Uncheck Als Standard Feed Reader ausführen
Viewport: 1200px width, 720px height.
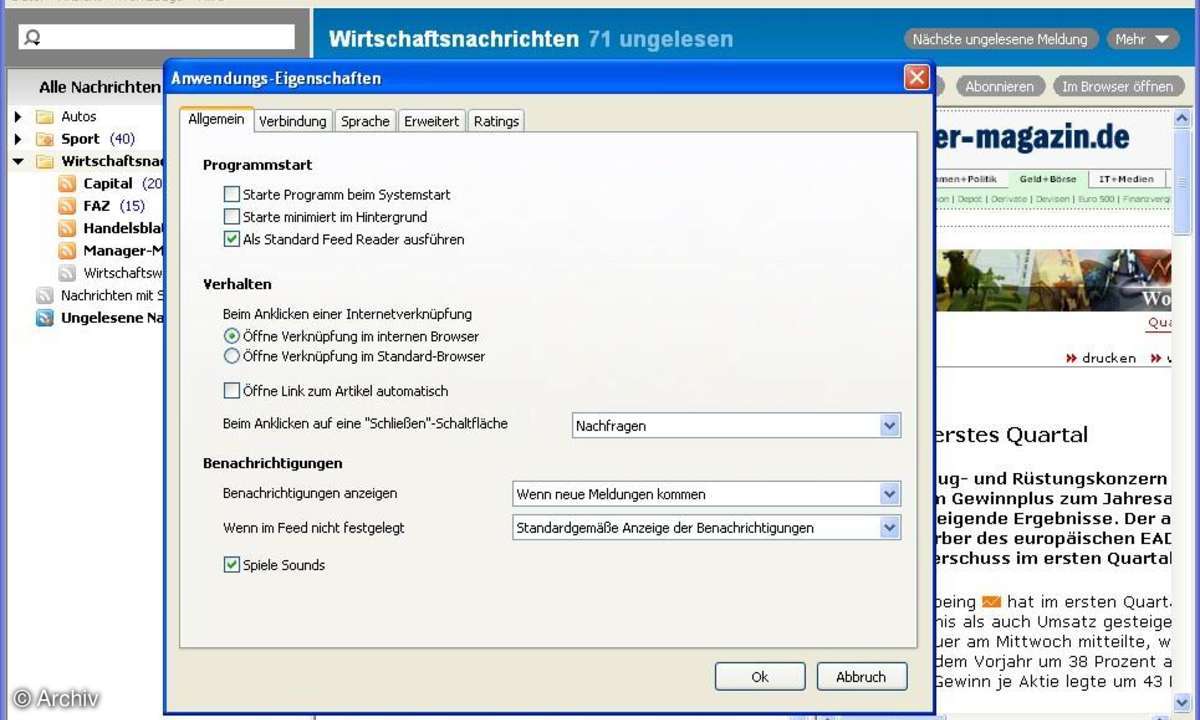232,239
